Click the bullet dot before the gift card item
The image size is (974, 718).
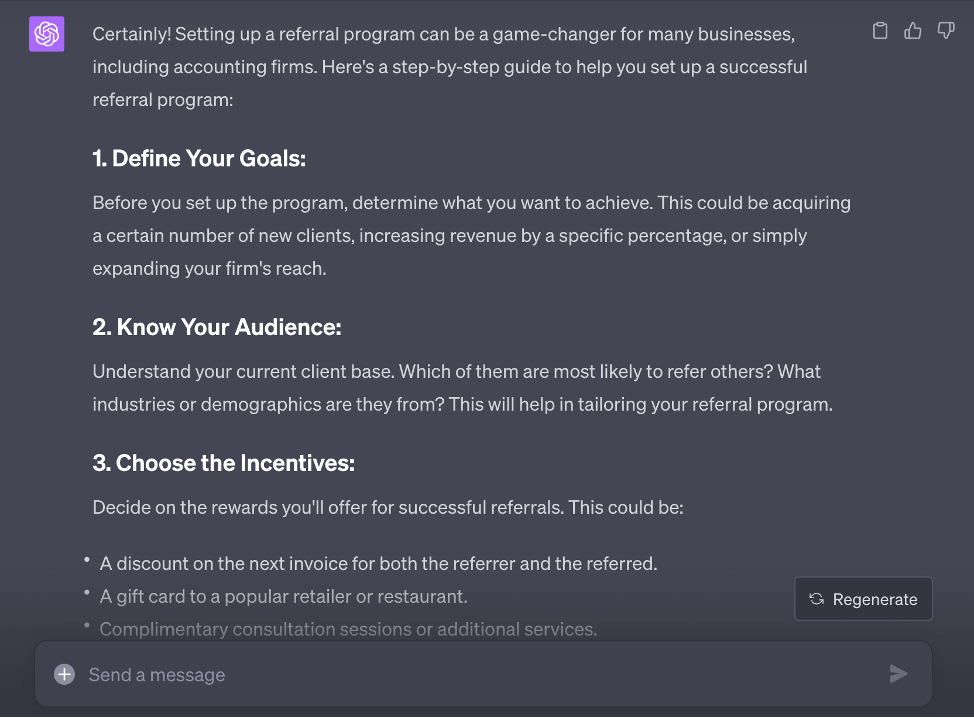pos(88,592)
